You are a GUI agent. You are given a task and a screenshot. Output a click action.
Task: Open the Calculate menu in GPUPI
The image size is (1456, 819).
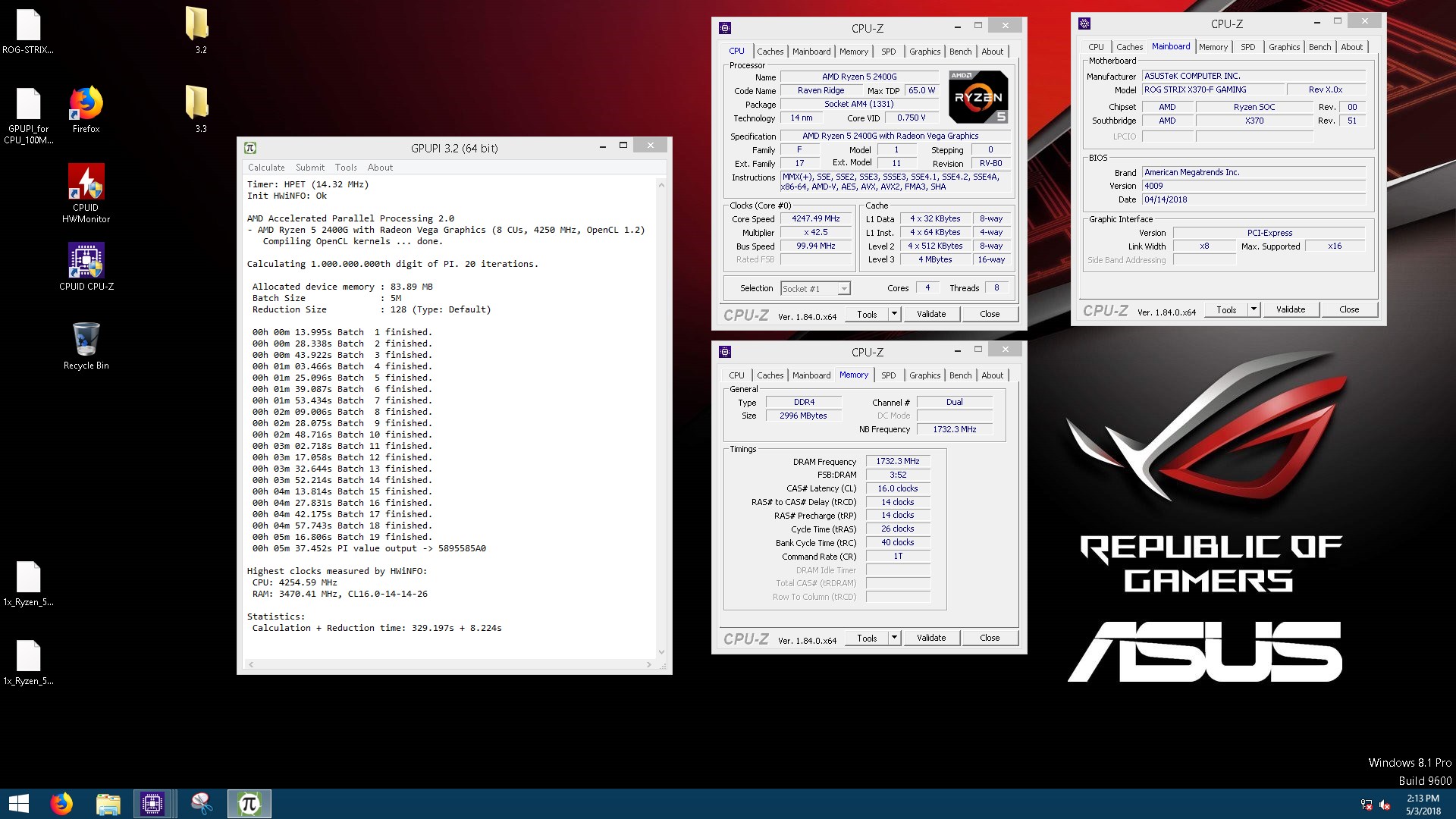pos(266,168)
